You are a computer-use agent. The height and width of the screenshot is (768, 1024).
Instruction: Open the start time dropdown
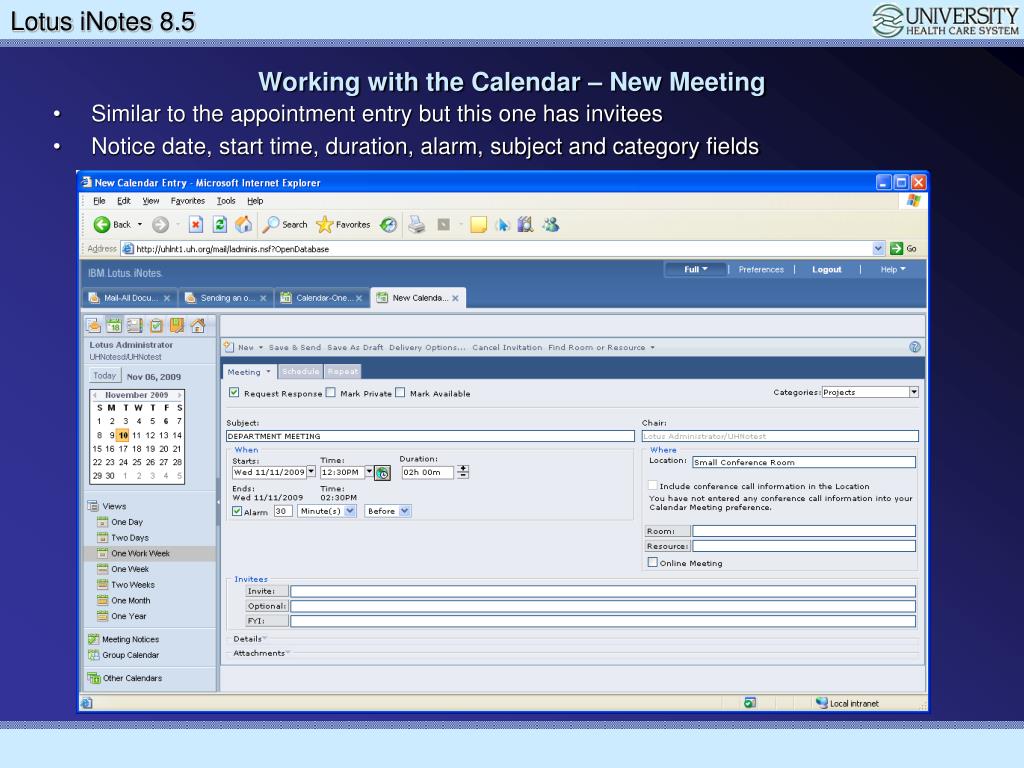(x=369, y=472)
